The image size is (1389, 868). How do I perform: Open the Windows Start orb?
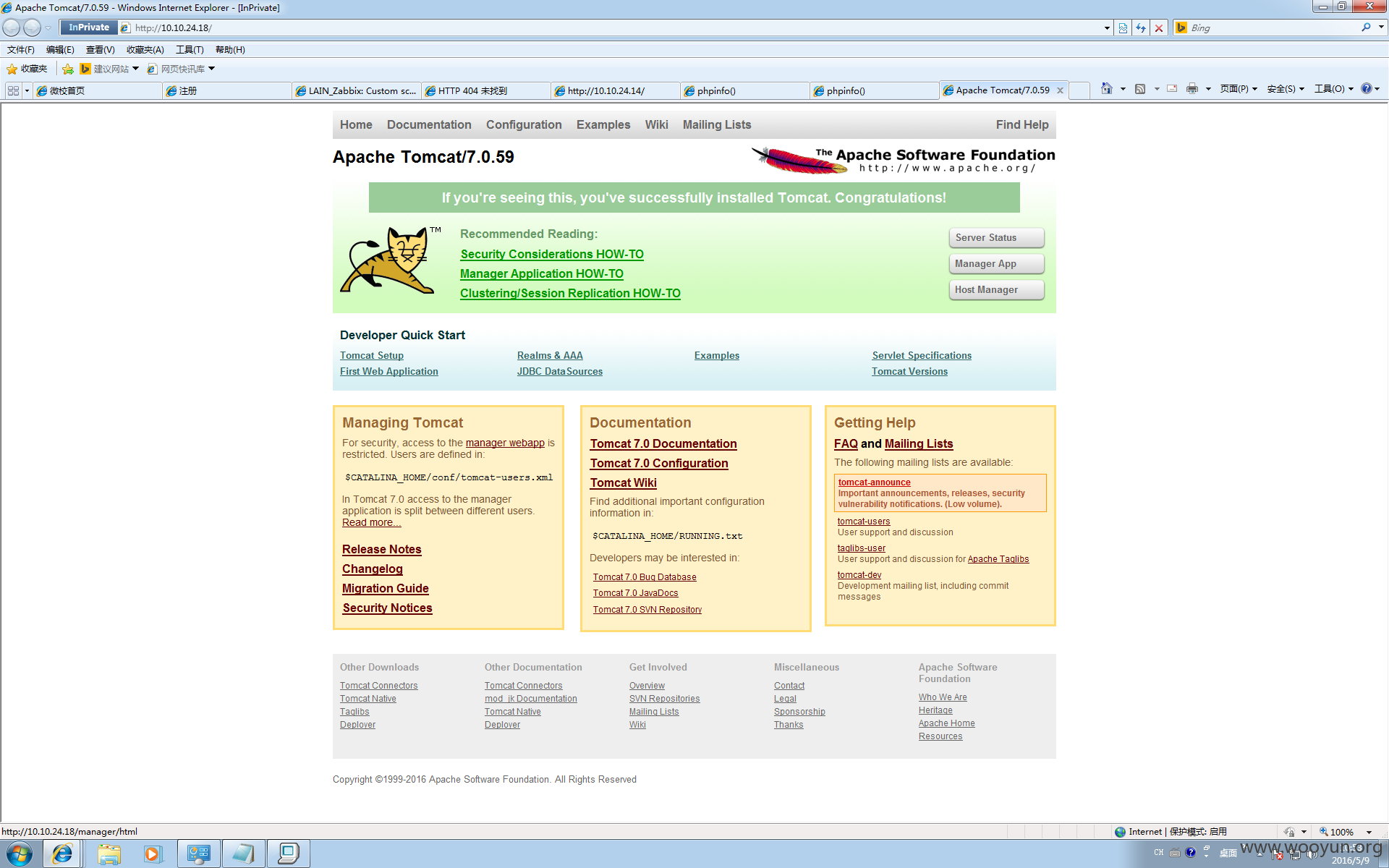[20, 854]
